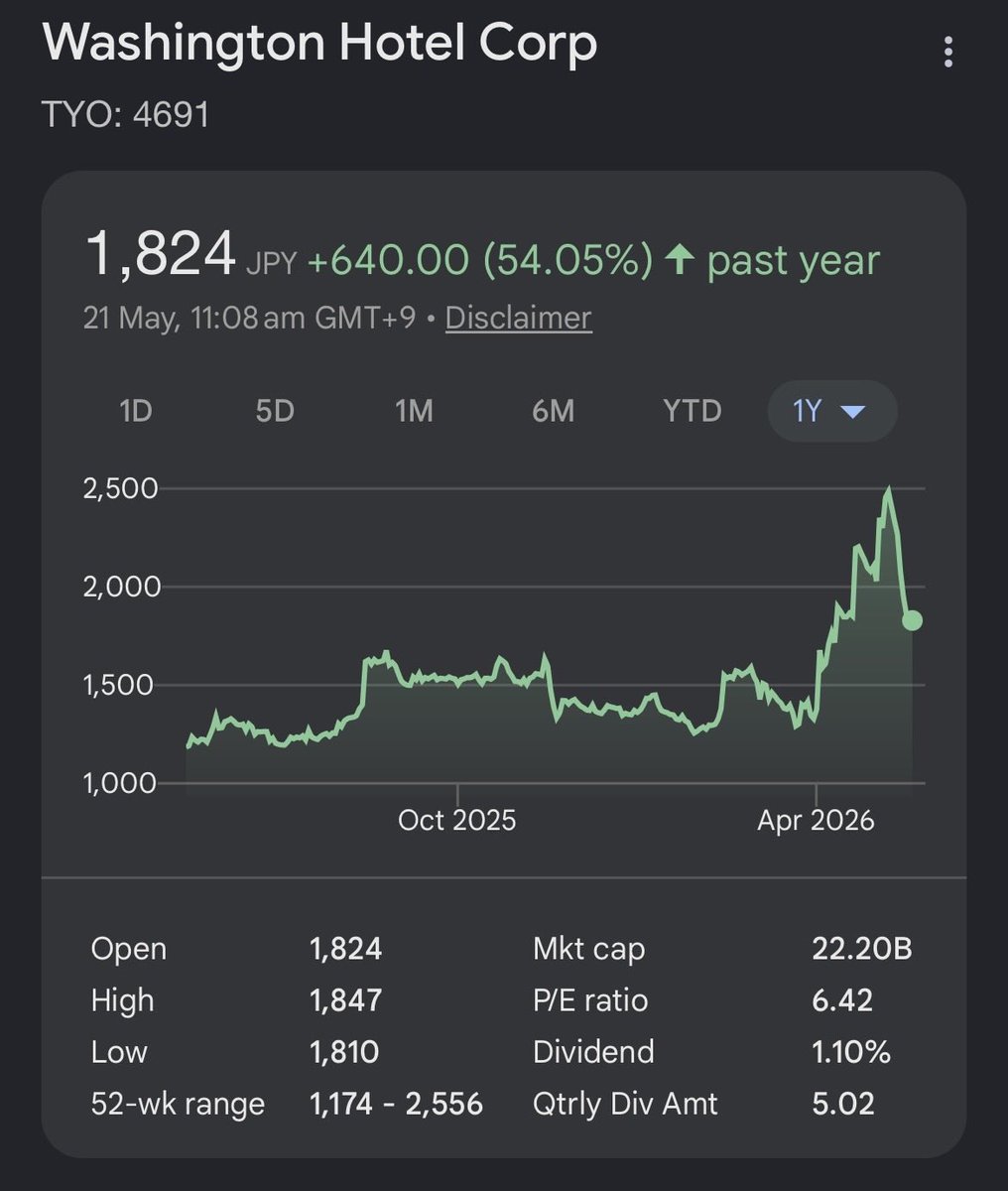Click the Oct 2025 axis label
The image size is (1008, 1191).
point(456,820)
